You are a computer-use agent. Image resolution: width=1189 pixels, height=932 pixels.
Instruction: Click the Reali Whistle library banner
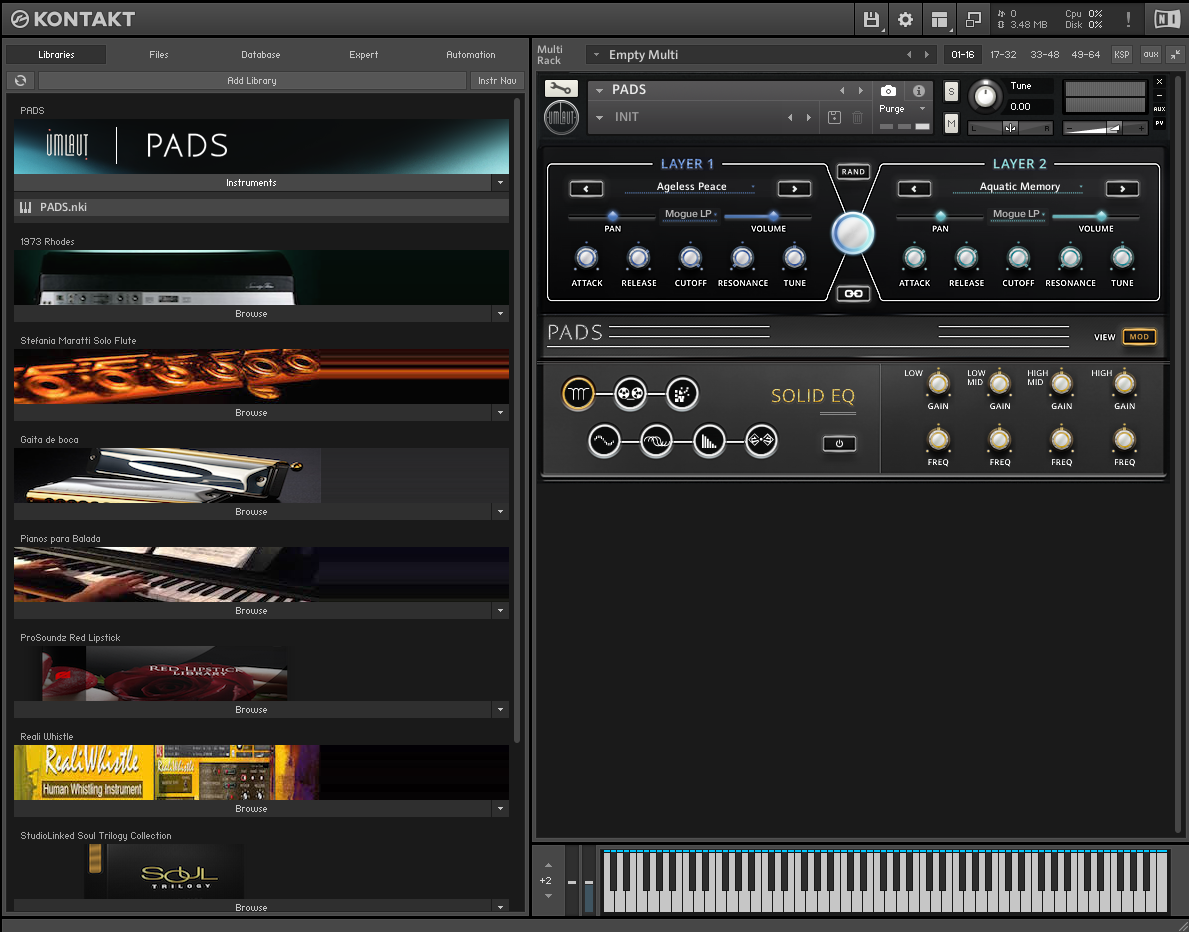(261, 772)
